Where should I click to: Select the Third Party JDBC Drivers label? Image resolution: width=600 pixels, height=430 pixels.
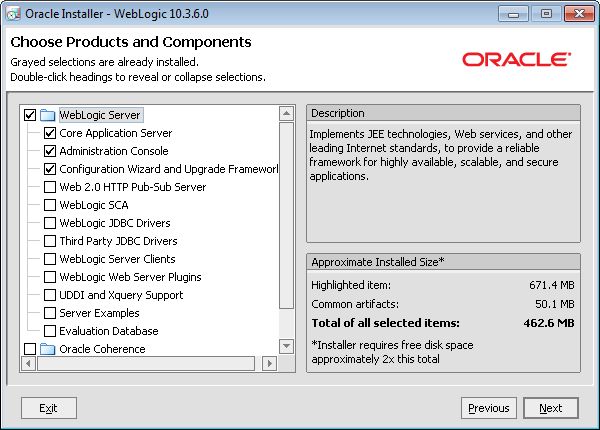(x=118, y=241)
